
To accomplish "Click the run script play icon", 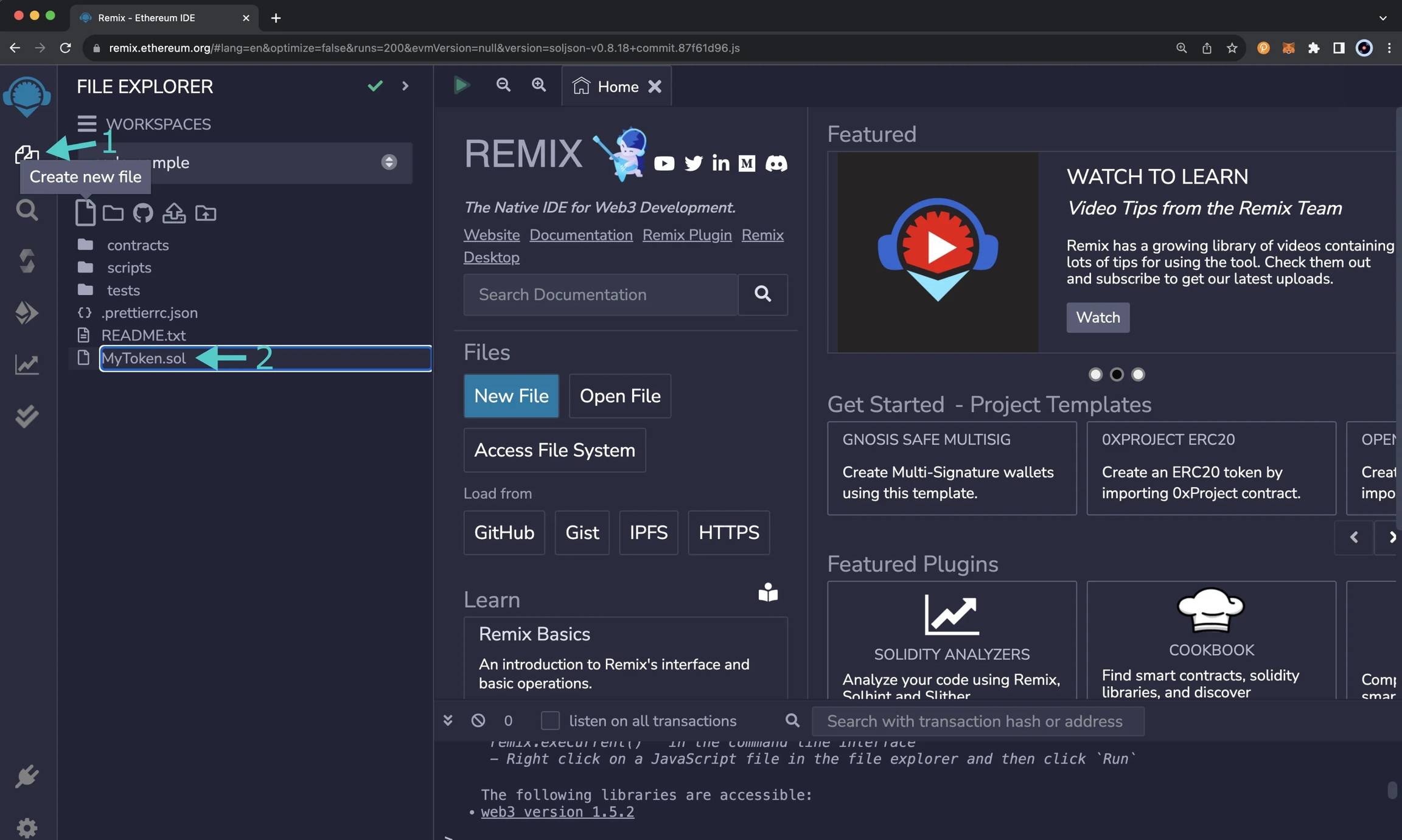I will coord(461,86).
